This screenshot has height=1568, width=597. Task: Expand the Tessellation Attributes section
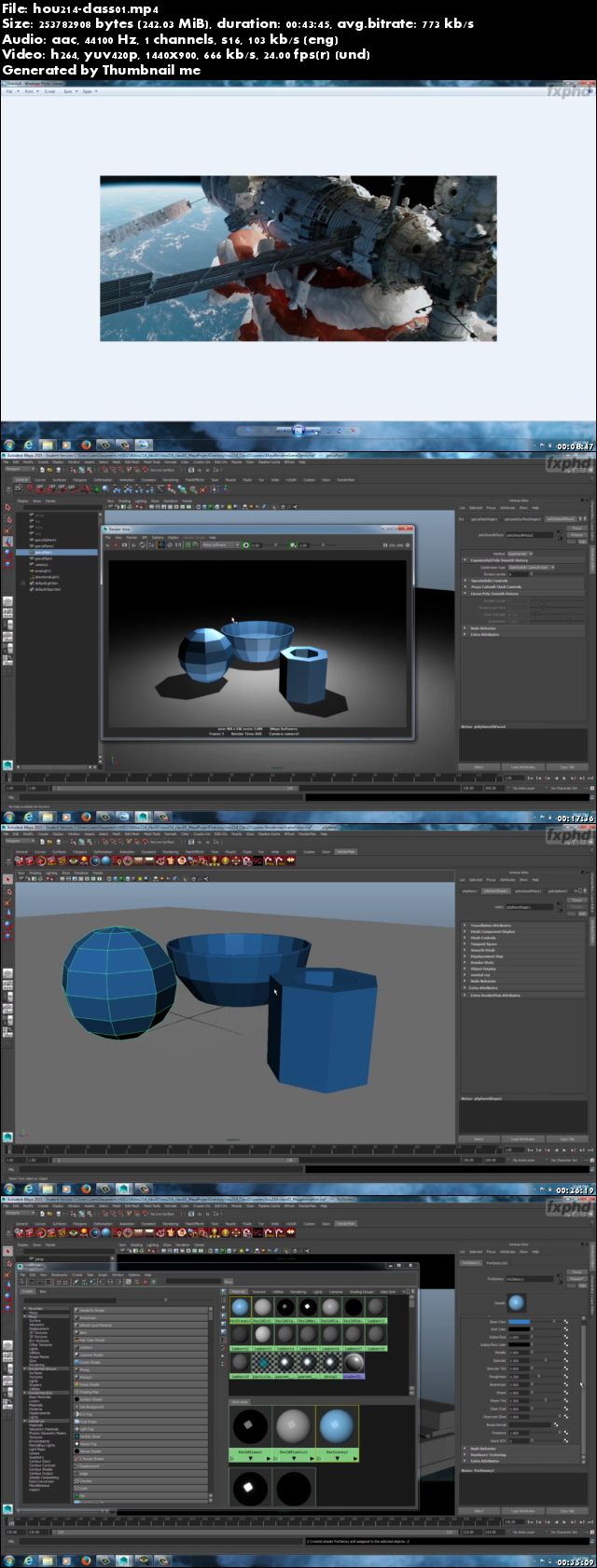click(x=523, y=925)
